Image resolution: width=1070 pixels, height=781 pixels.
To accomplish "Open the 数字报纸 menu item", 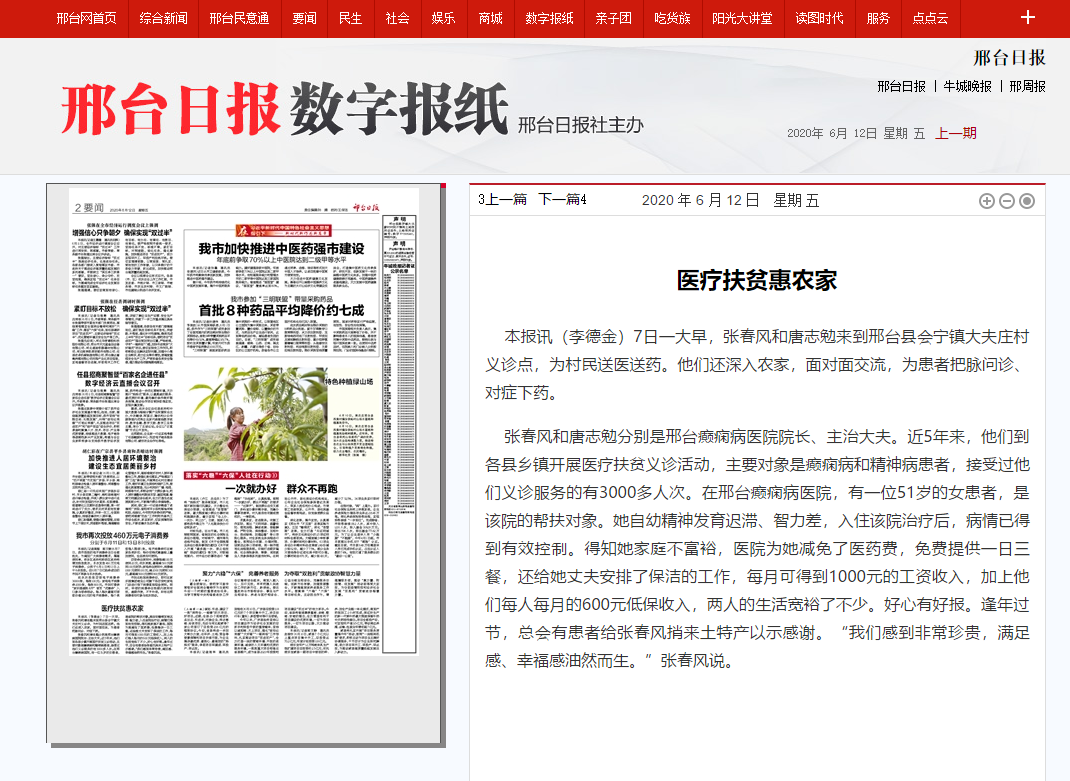I will (x=549, y=18).
